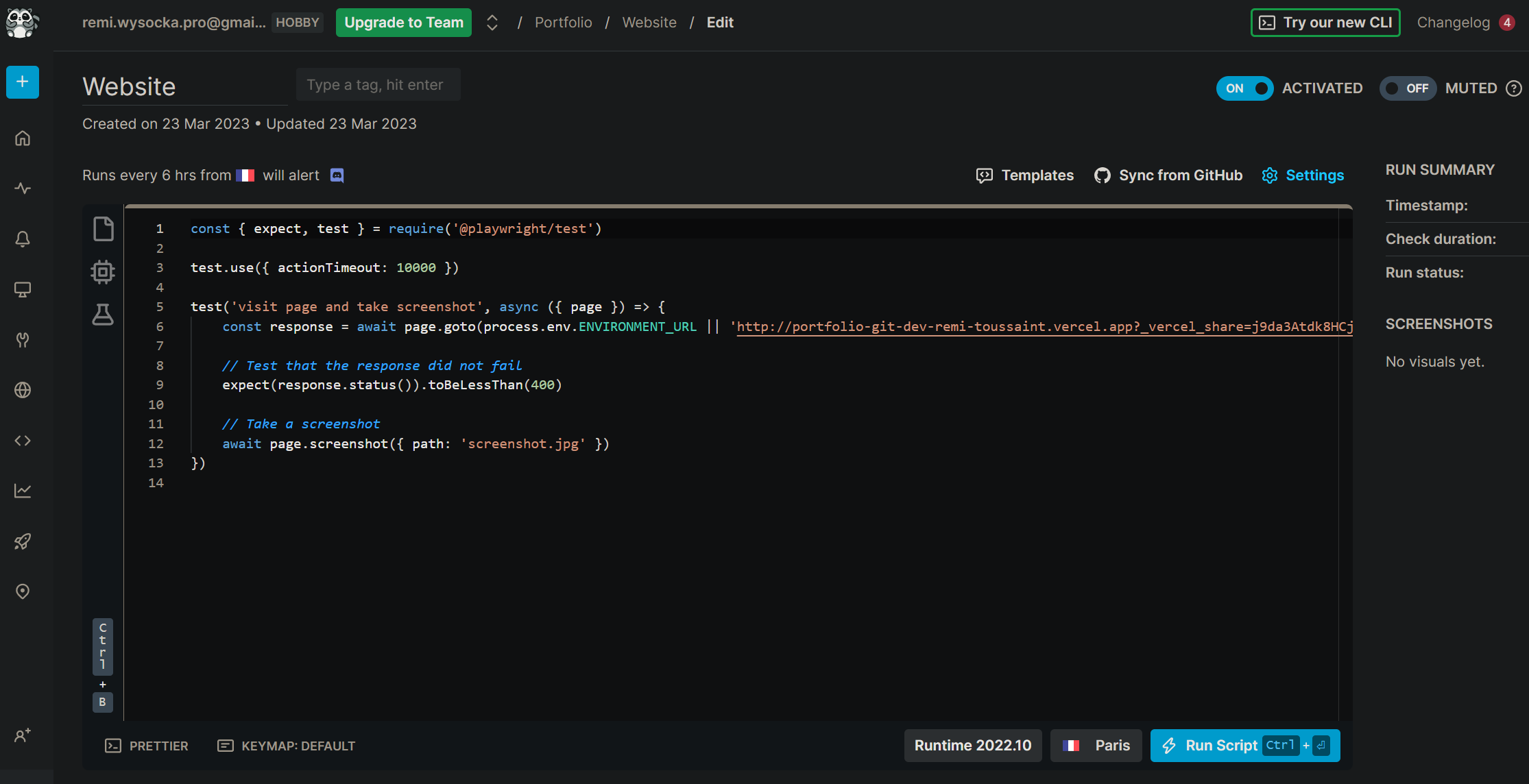The width and height of the screenshot is (1529, 784).
Task: Click the rocket icon in sidebar
Action: click(23, 541)
